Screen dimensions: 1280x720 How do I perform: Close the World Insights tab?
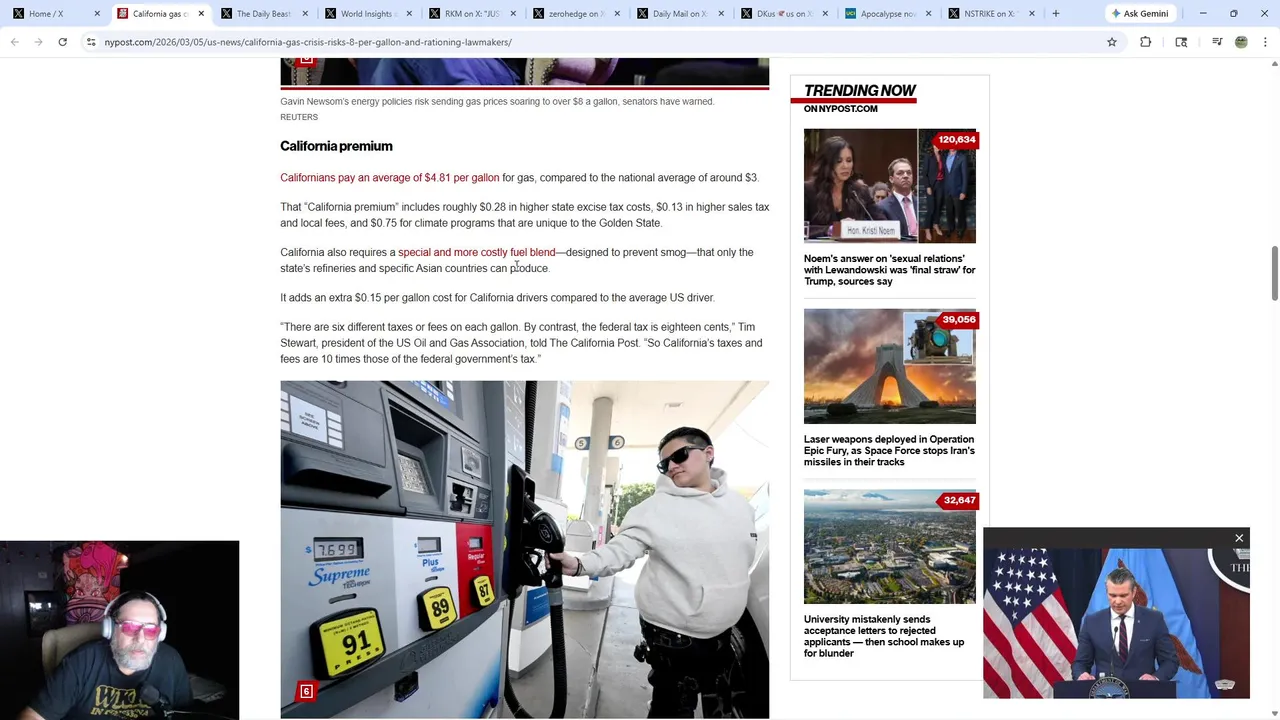point(409,14)
